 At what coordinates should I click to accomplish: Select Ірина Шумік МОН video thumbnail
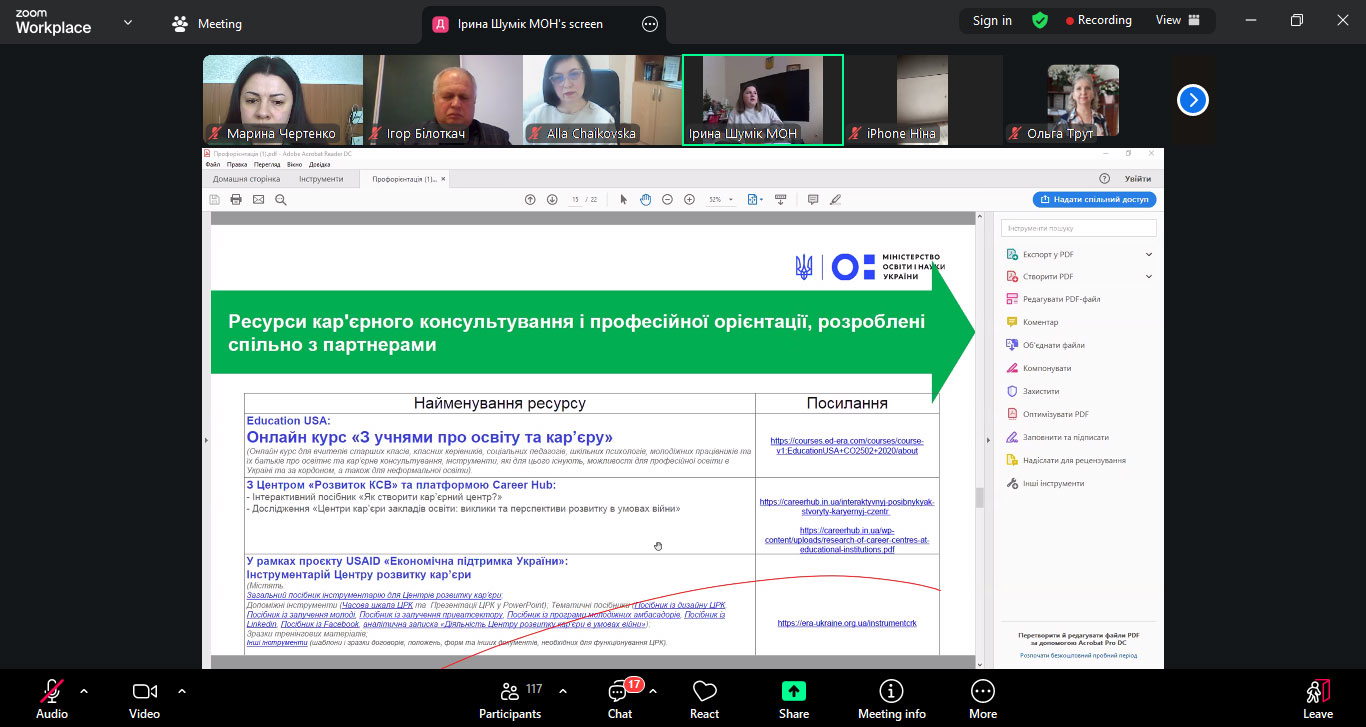(x=762, y=100)
